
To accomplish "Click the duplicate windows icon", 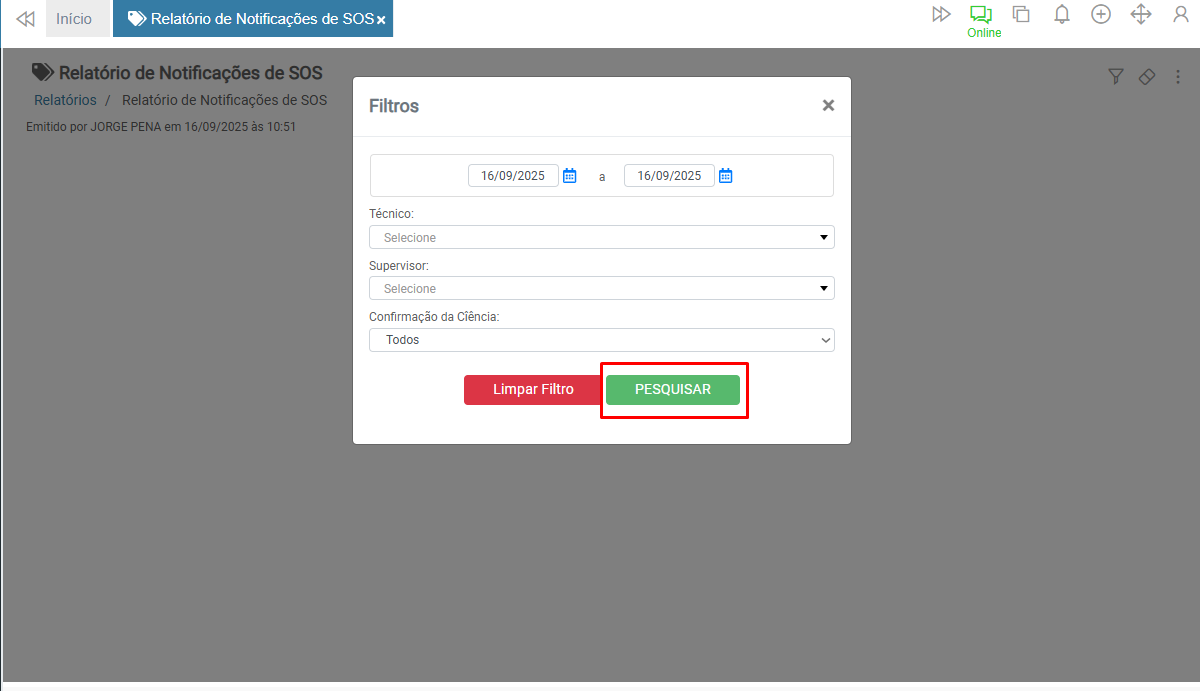I will [x=1021, y=14].
